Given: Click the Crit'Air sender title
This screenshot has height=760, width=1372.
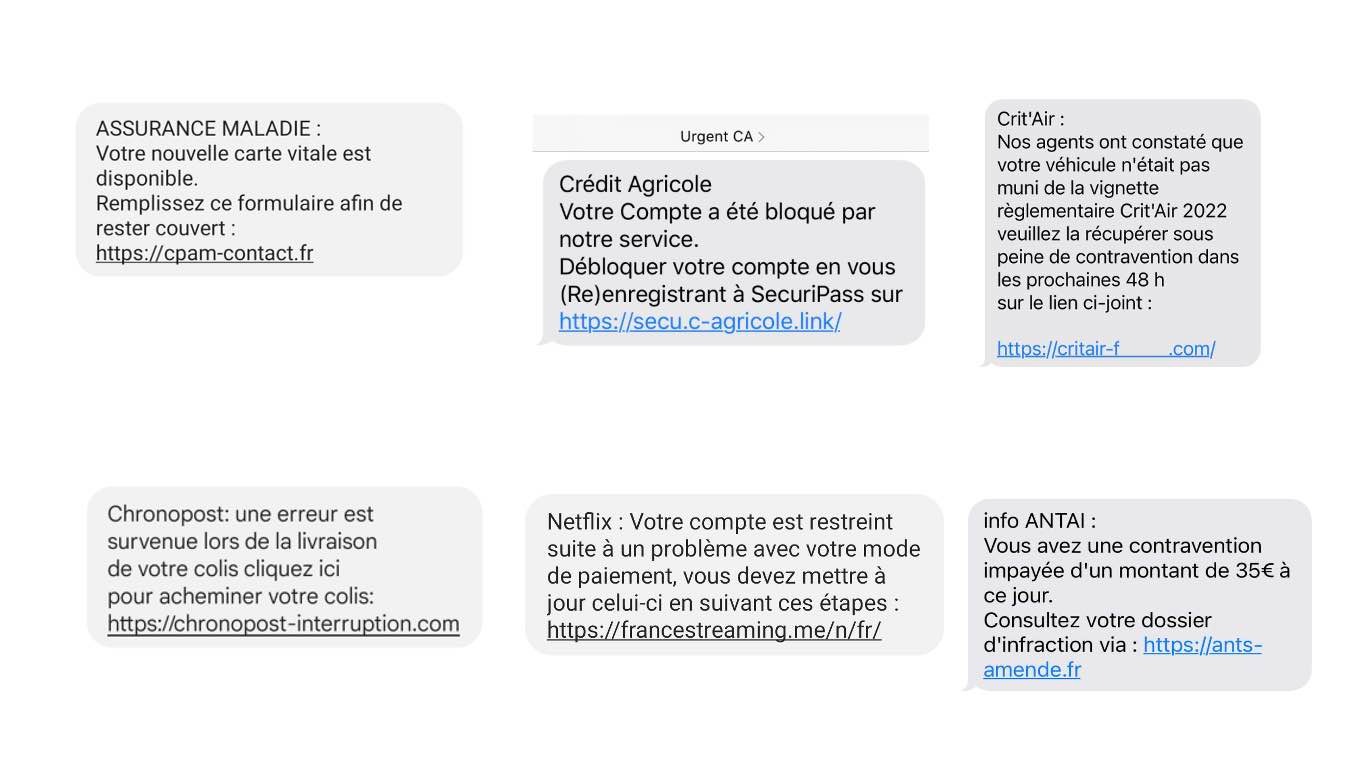Looking at the screenshot, I should [x=1030, y=119].
